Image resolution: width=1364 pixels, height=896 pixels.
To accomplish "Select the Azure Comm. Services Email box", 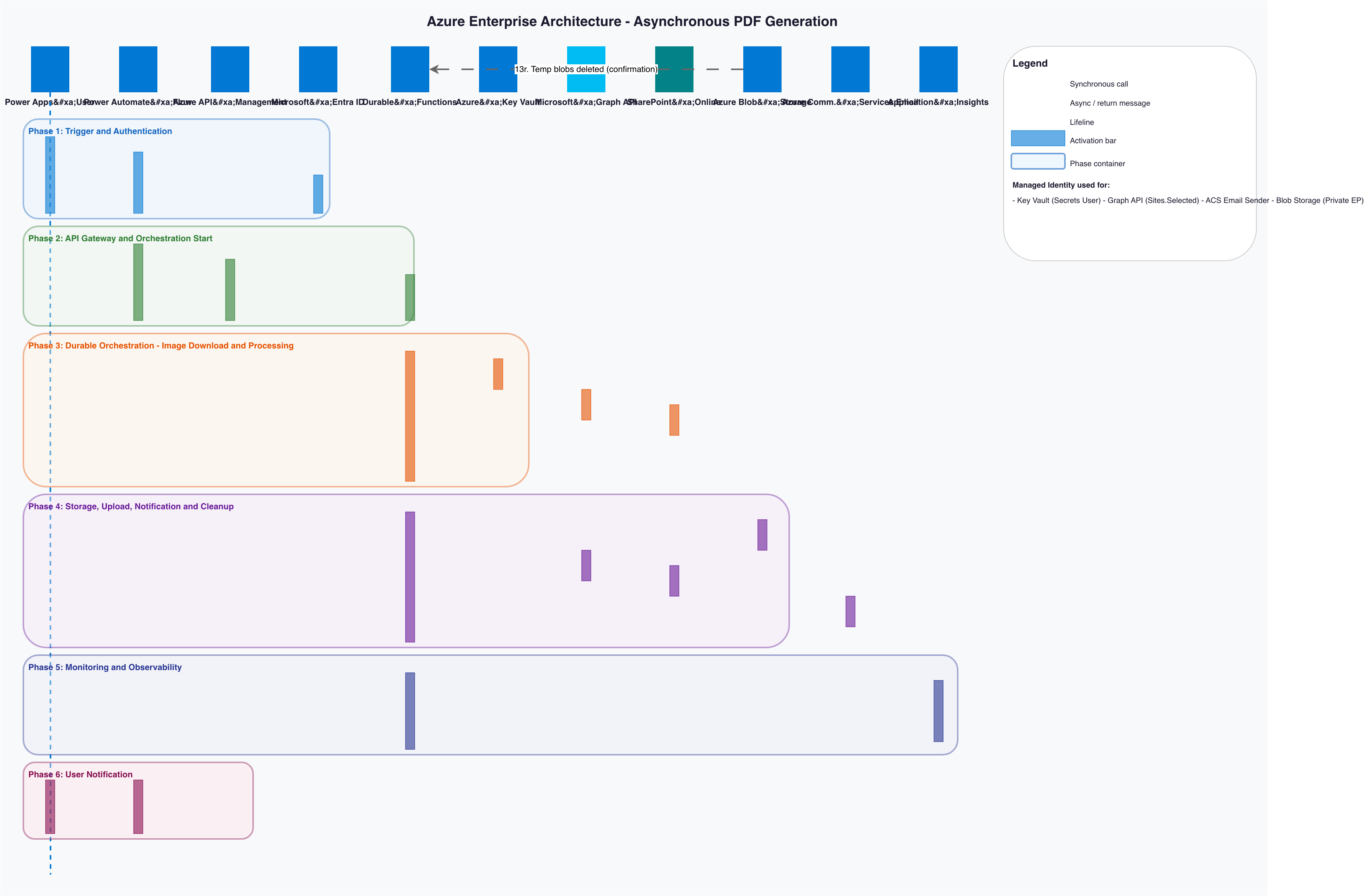I will (x=850, y=69).
